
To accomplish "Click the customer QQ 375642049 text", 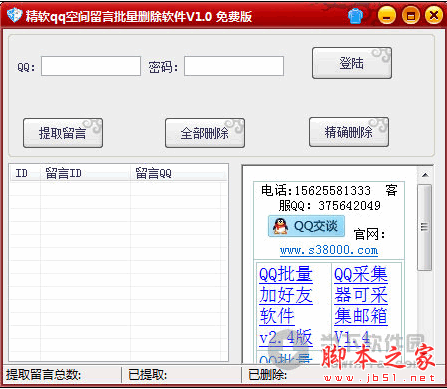I will point(349,206).
